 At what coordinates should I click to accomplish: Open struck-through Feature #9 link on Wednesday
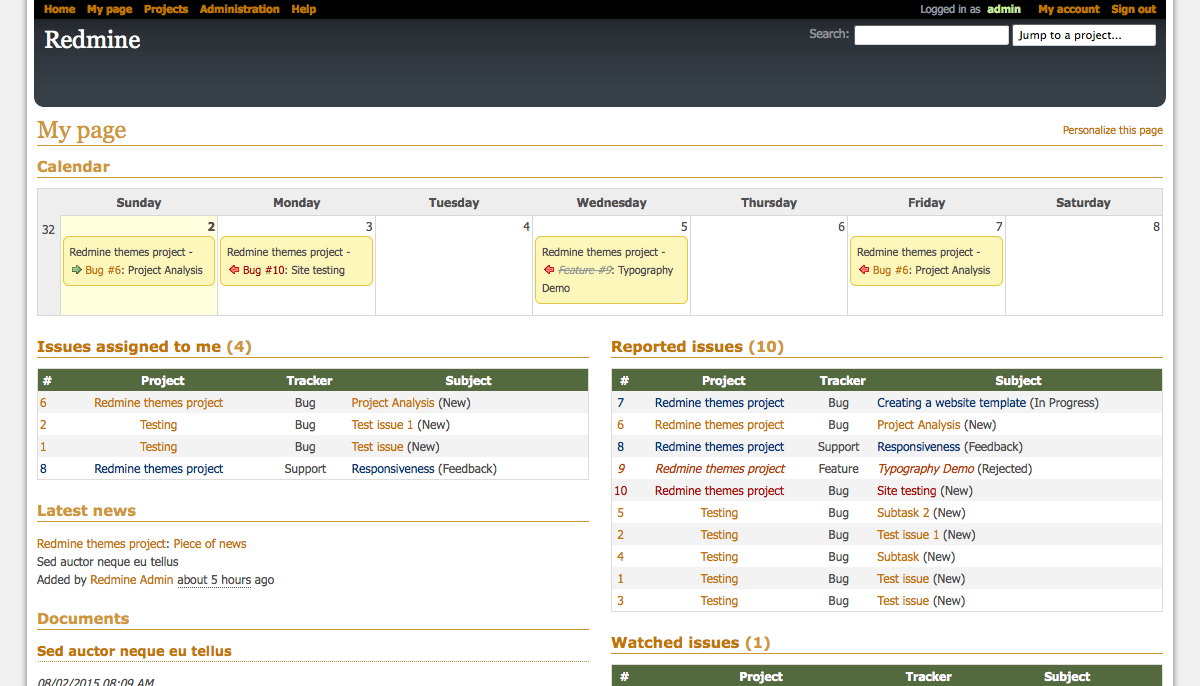(585, 270)
